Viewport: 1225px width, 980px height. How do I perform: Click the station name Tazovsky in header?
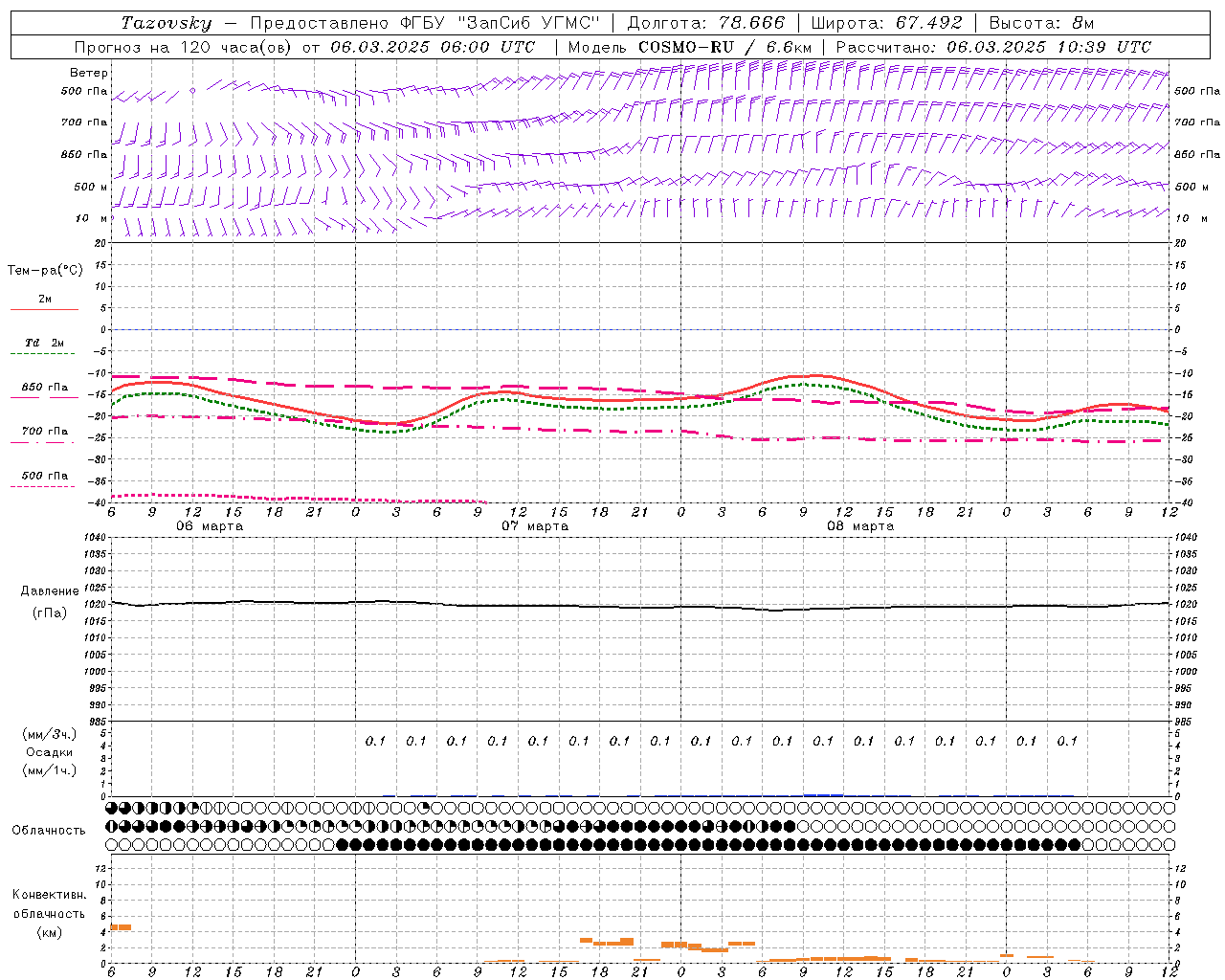point(167,23)
